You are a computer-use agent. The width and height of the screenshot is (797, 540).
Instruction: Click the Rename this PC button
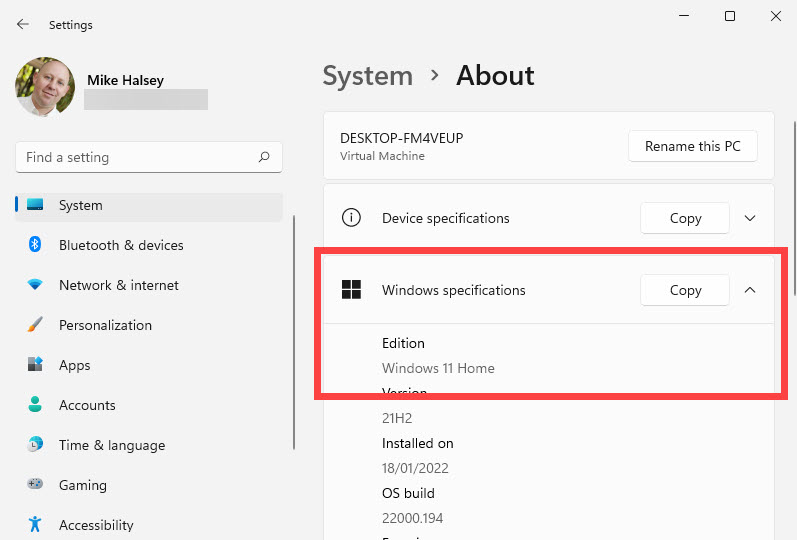693,146
